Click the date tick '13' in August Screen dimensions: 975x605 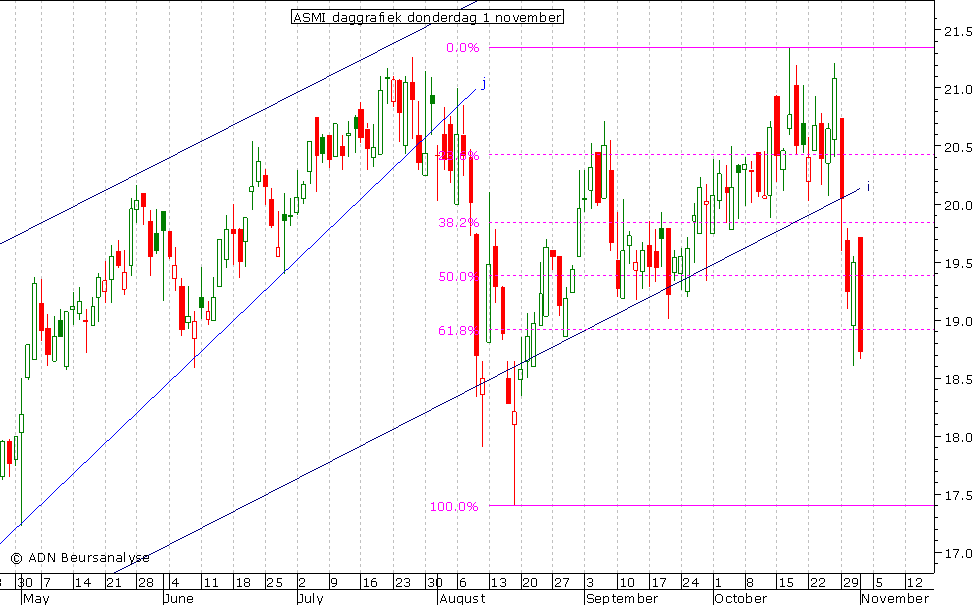click(498, 583)
